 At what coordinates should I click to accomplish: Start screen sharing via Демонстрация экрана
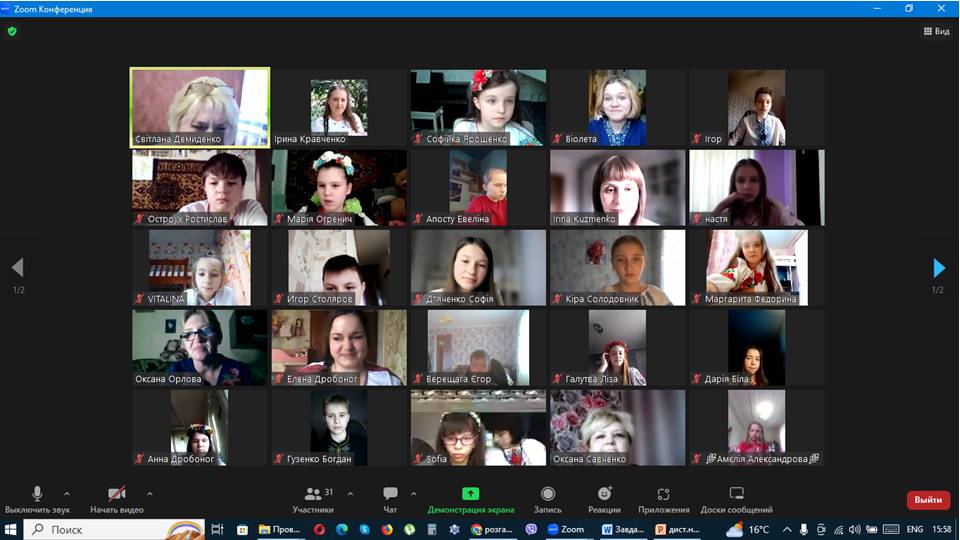pyautogui.click(x=470, y=497)
